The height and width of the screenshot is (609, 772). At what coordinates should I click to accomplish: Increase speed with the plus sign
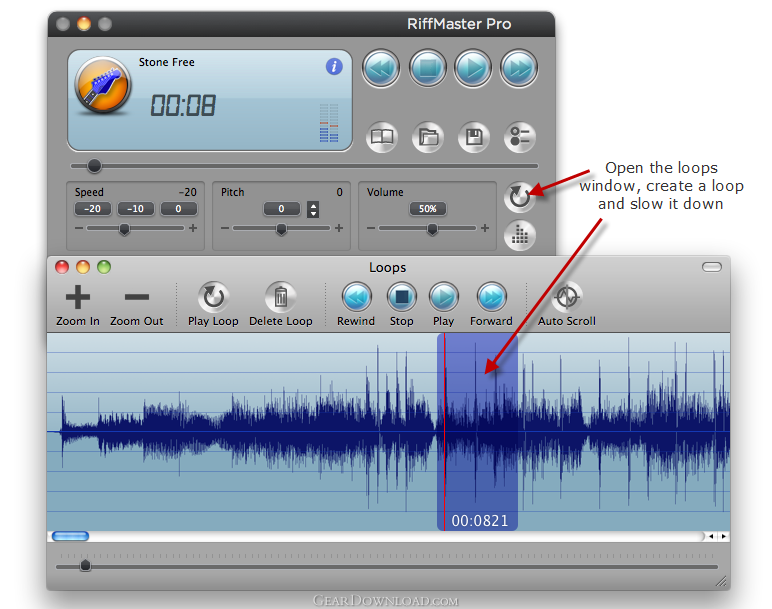tap(193, 228)
